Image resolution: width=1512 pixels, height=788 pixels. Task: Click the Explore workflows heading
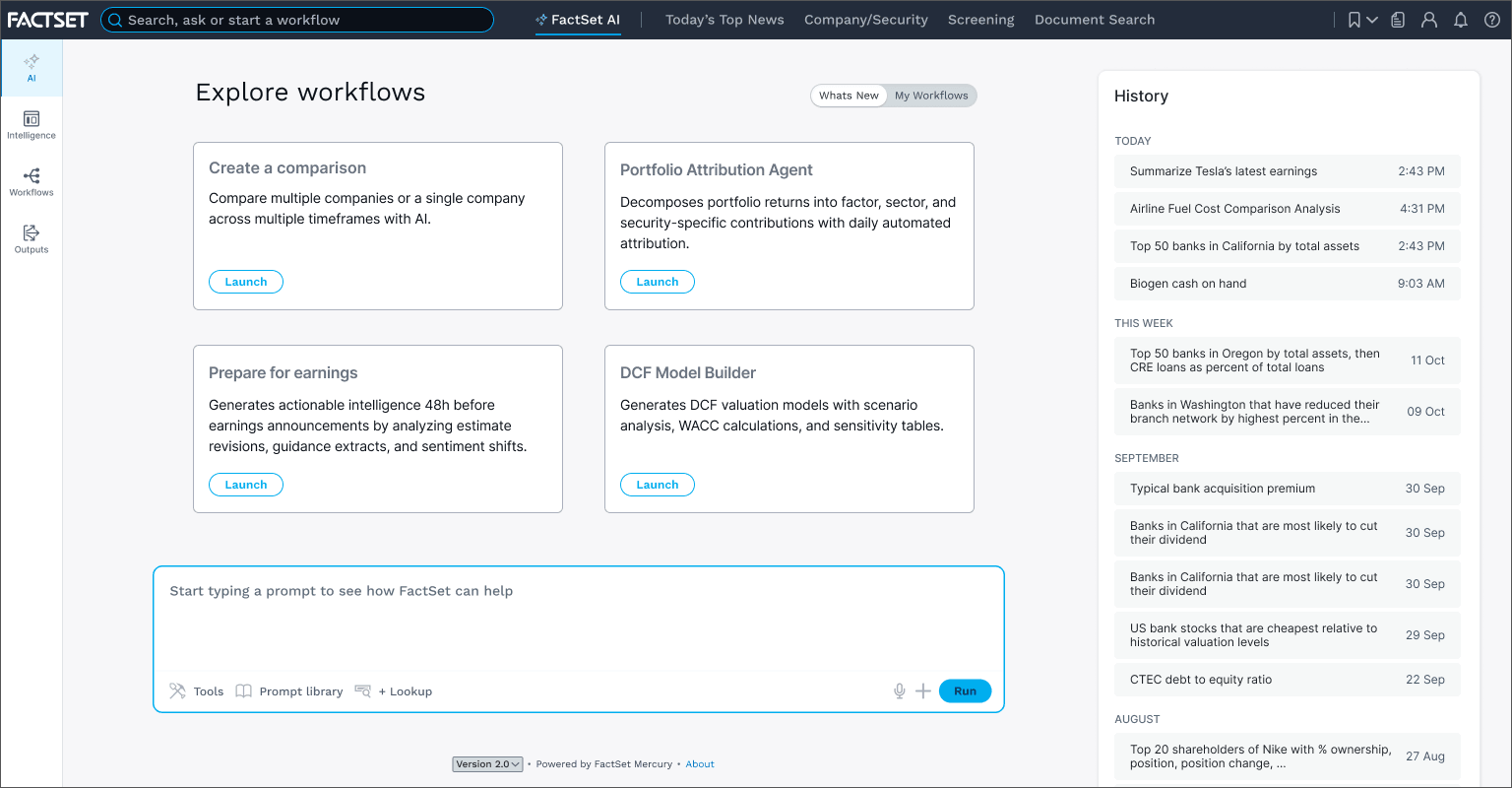pos(310,93)
